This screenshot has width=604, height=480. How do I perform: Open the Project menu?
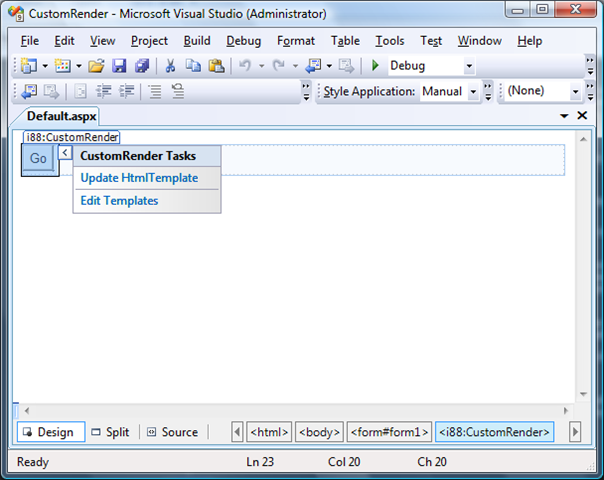tap(149, 41)
